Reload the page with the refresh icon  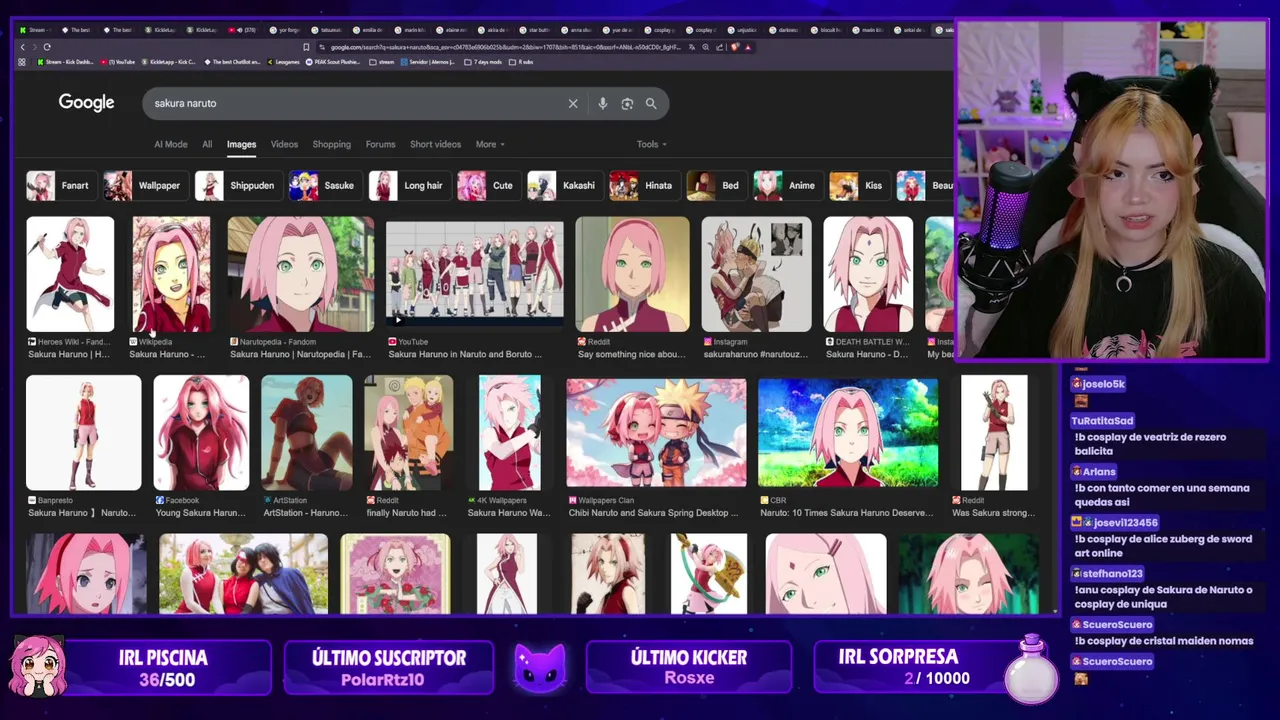click(x=47, y=47)
